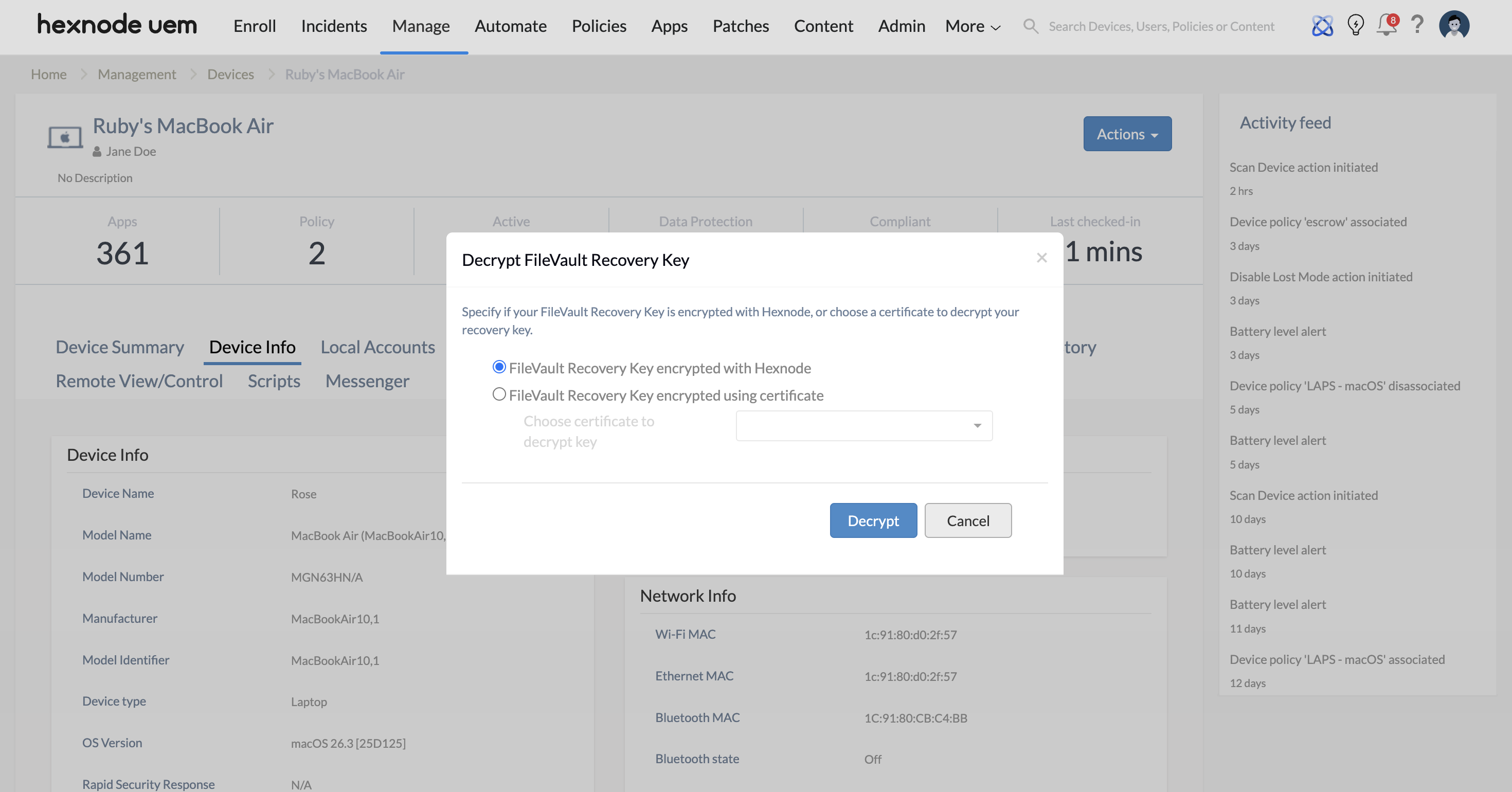This screenshot has height=792, width=1512.
Task: Click 'No Description' text
Action: pyautogui.click(x=95, y=178)
